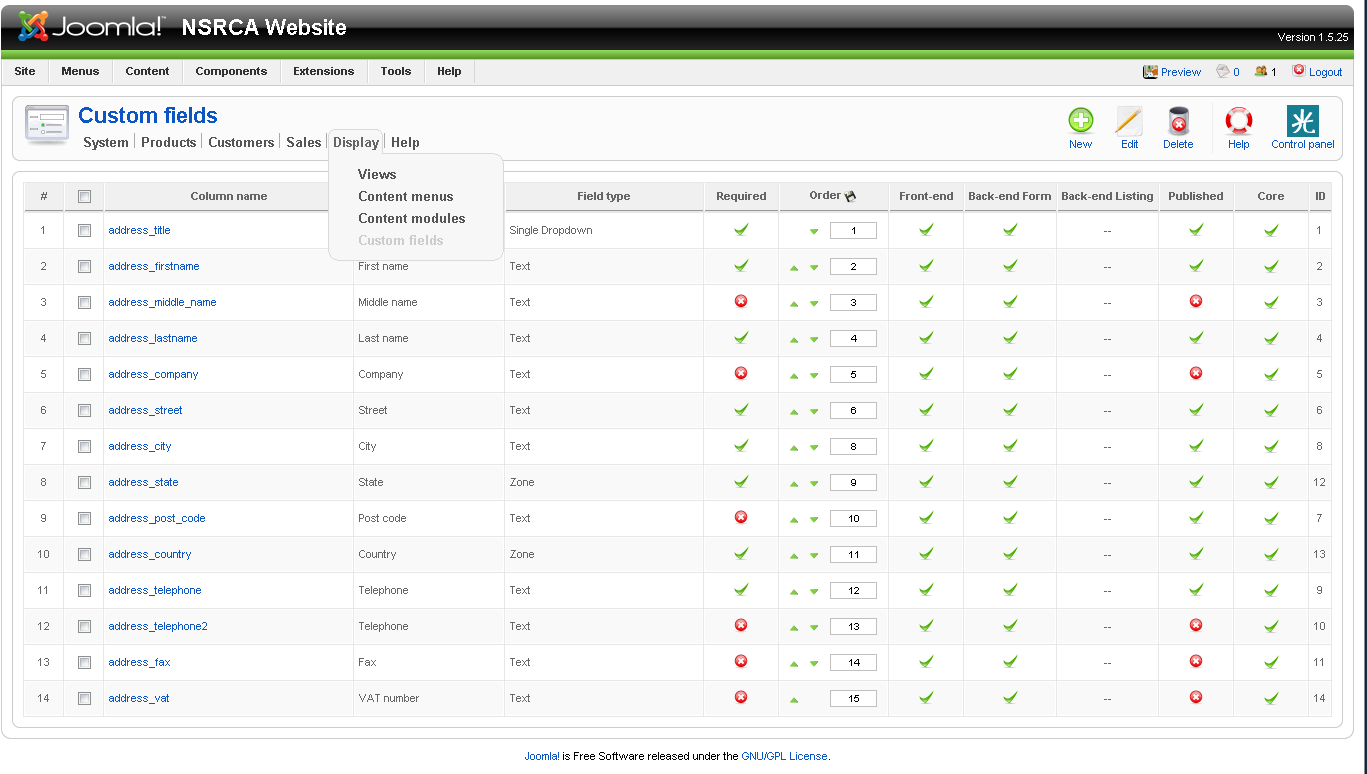Open the Products submenu
This screenshot has width=1367, height=774.
pyautogui.click(x=168, y=143)
